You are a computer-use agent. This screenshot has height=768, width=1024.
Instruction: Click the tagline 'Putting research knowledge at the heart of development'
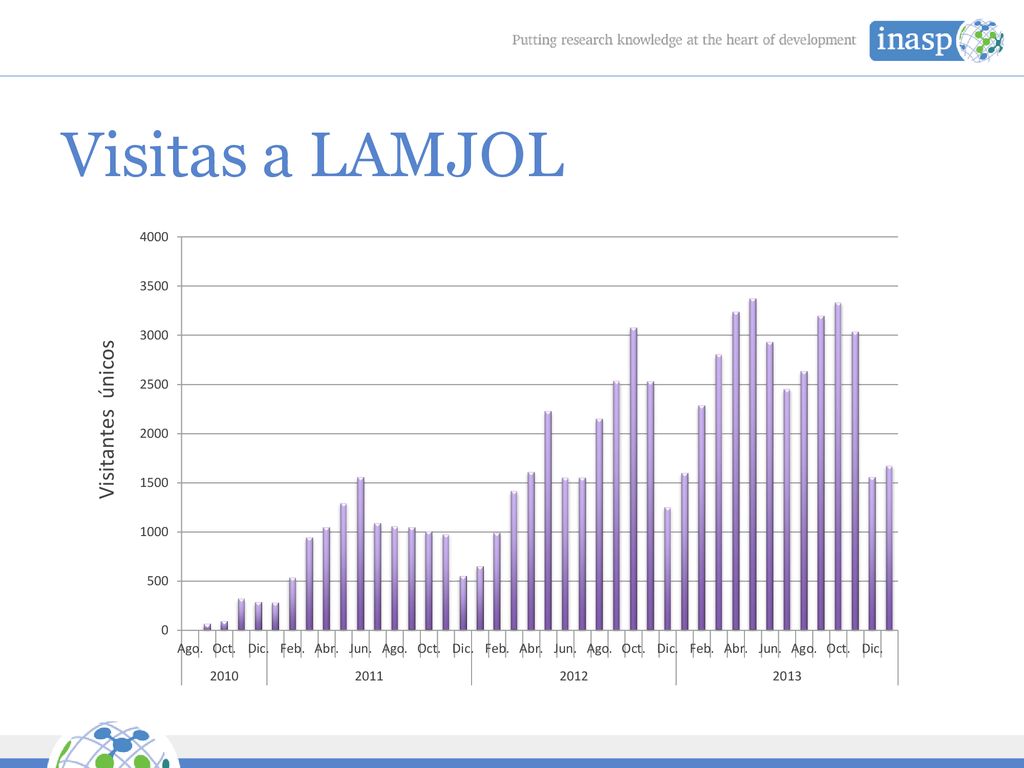(683, 40)
